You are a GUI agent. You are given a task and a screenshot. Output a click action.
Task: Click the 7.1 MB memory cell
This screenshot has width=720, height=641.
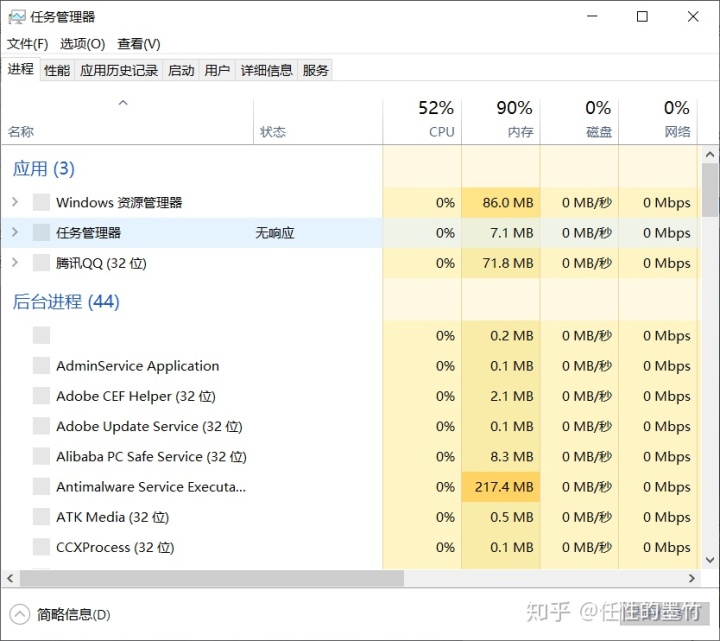point(501,233)
